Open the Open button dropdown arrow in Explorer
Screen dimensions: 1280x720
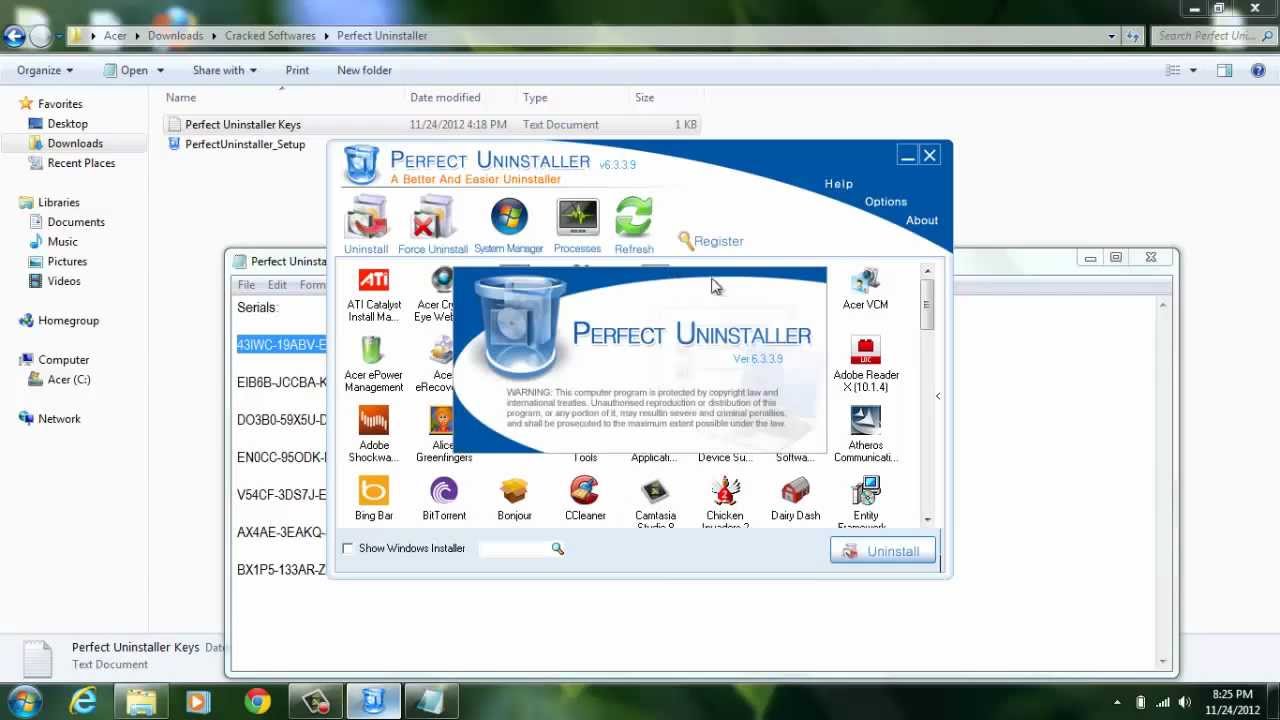point(160,71)
